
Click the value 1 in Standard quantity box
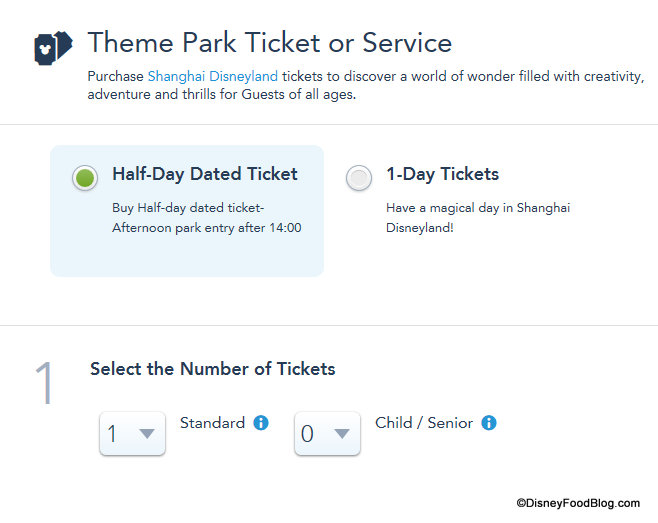[112, 434]
